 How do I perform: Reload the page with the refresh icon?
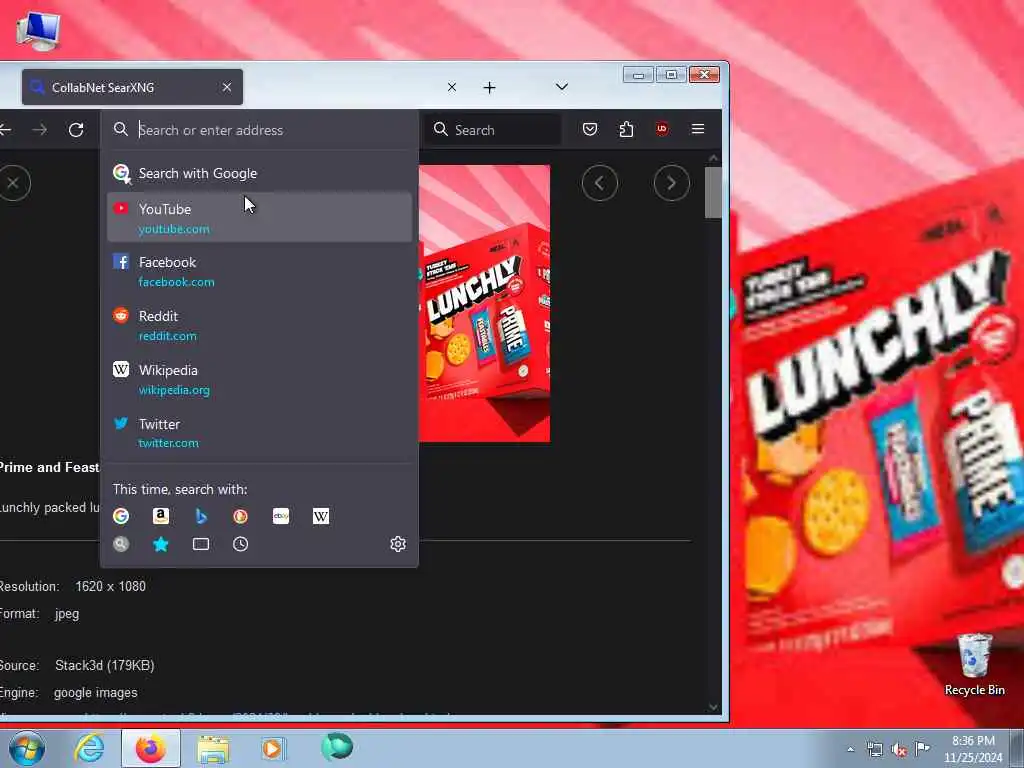click(x=76, y=129)
